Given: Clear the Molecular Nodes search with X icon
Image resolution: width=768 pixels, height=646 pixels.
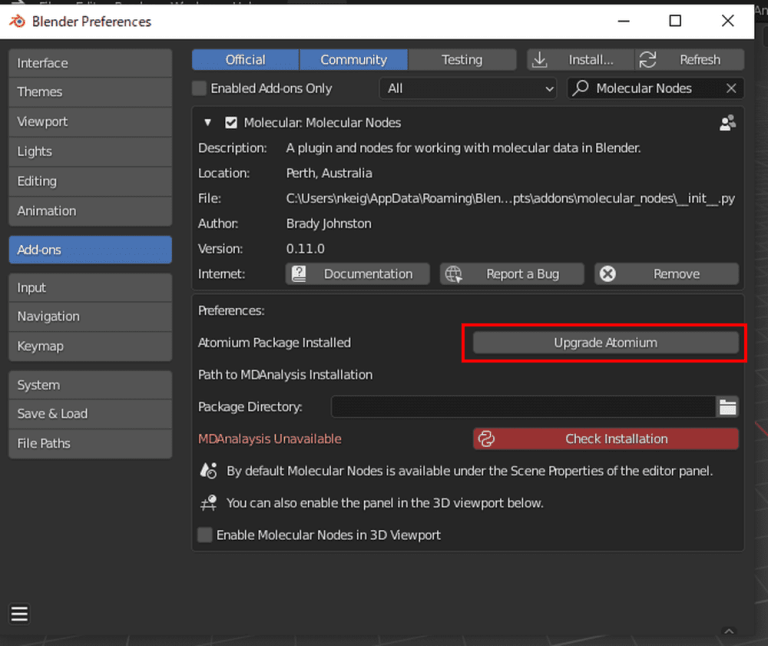Looking at the screenshot, I should click(x=731, y=88).
